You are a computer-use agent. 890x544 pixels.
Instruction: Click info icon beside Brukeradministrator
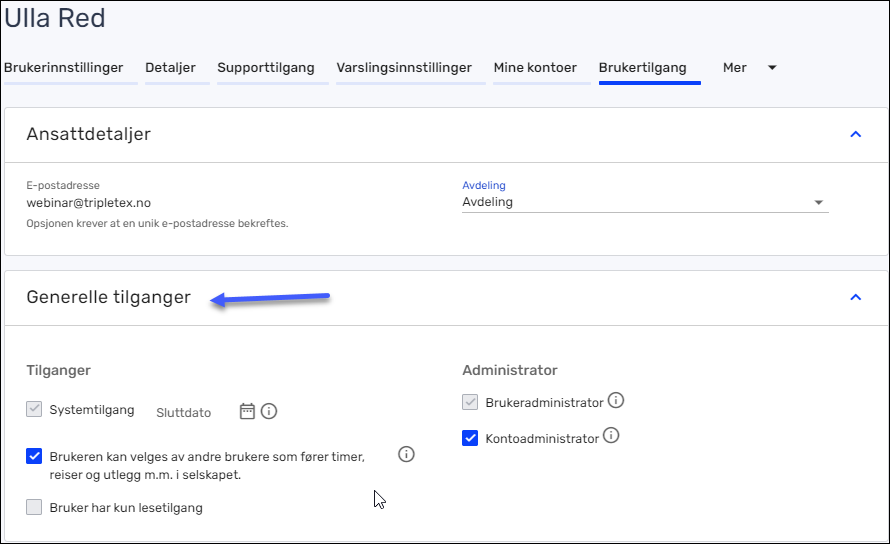[616, 401]
